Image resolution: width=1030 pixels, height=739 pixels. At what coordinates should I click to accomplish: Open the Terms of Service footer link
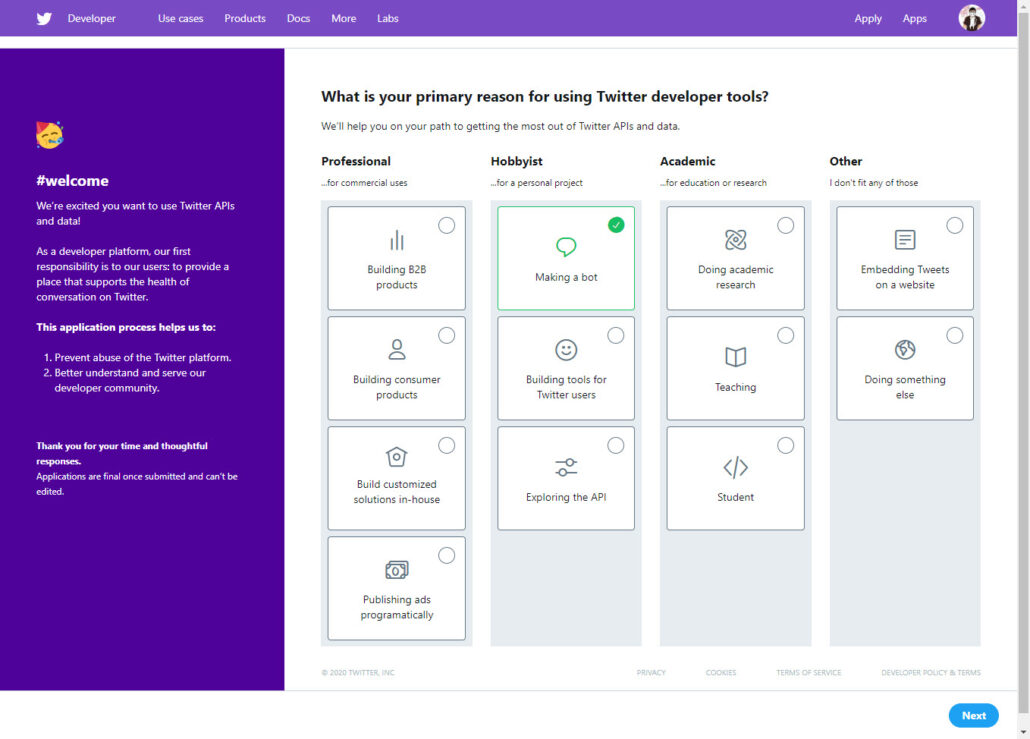[808, 673]
